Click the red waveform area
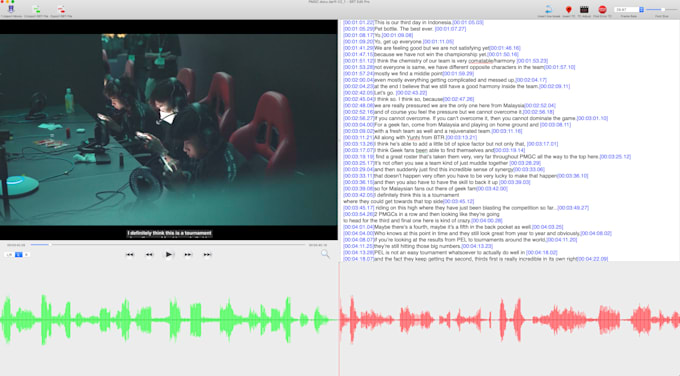Screen dimensions: 680x376 pos(510,320)
